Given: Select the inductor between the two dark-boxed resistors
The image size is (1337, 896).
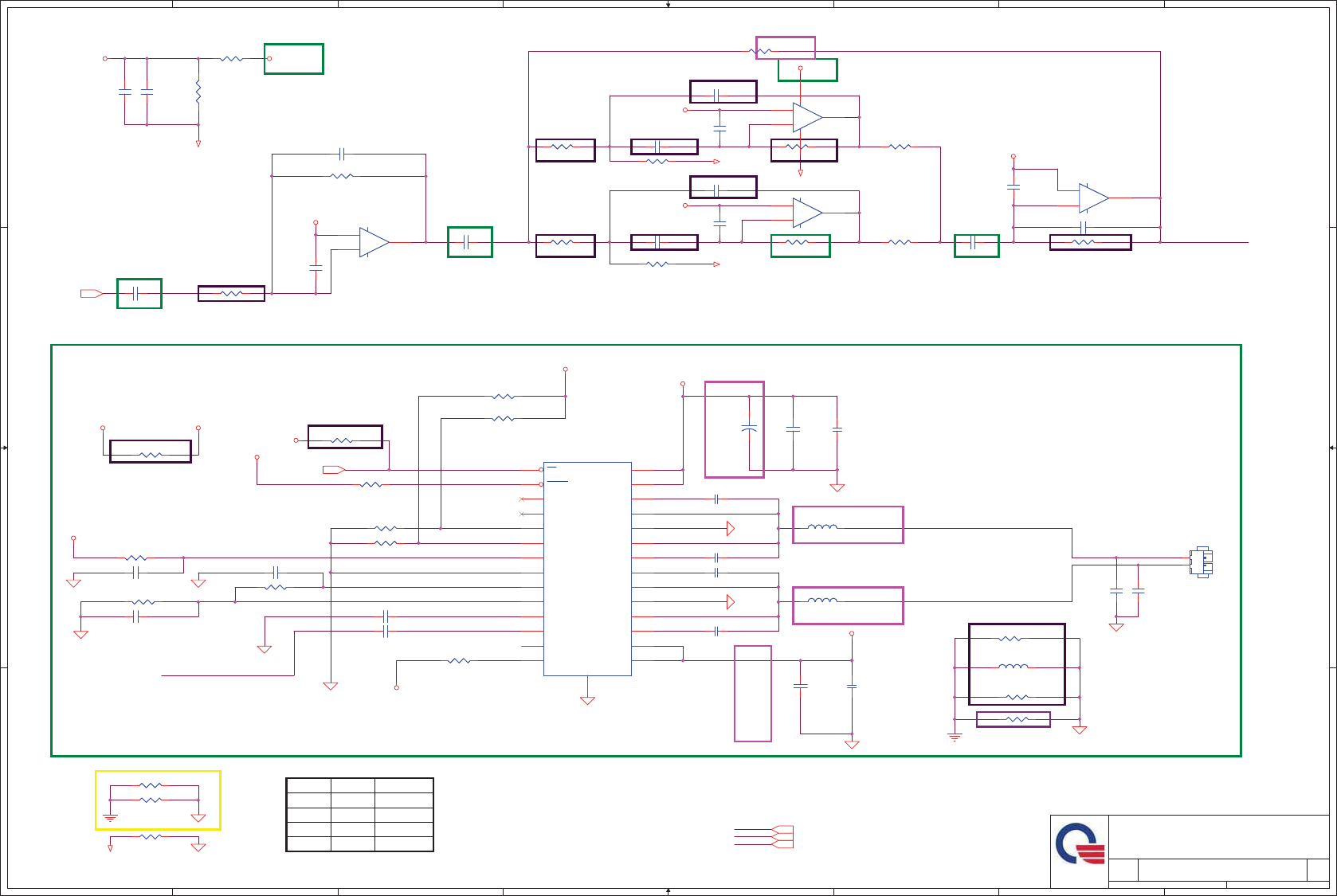Looking at the screenshot, I should 1014,667.
